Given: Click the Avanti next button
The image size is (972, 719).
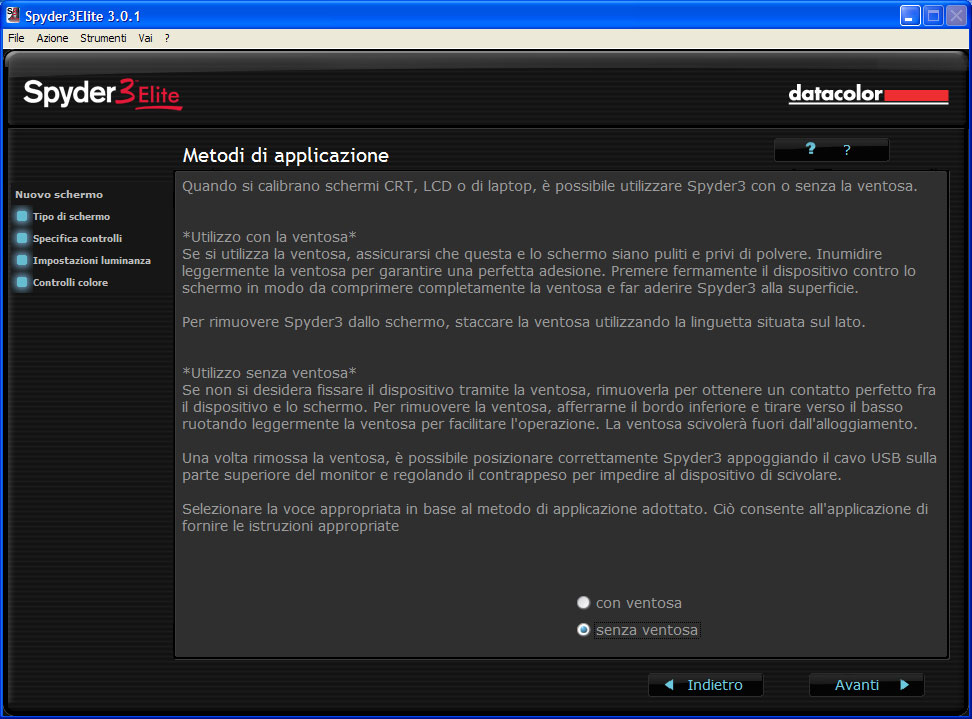Looking at the screenshot, I should [867, 685].
